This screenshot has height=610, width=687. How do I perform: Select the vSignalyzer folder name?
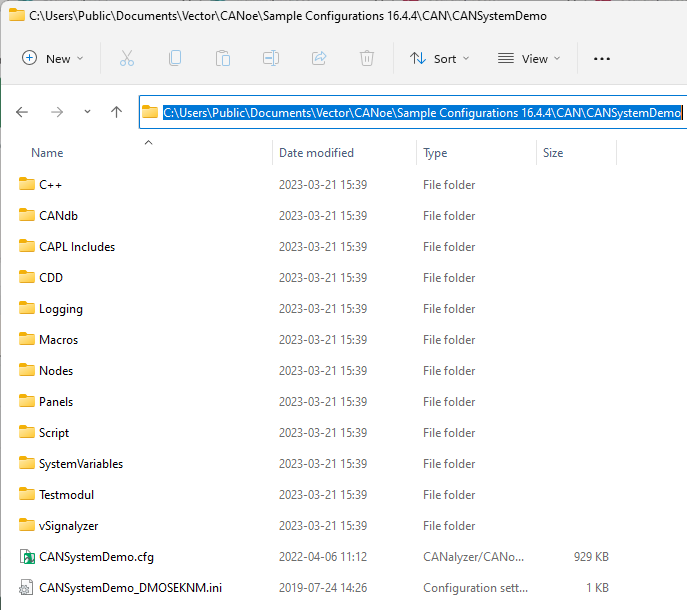pyautogui.click(x=69, y=526)
